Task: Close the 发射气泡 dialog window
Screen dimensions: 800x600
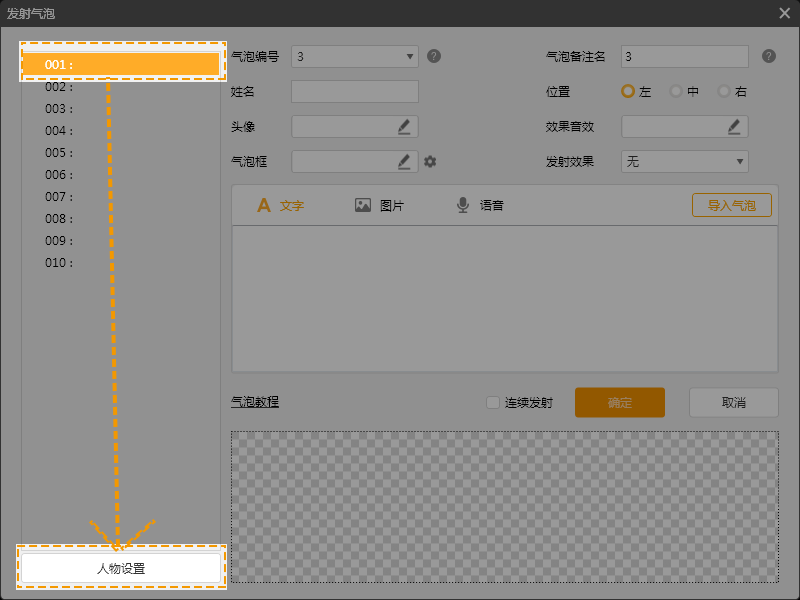Action: pos(785,13)
